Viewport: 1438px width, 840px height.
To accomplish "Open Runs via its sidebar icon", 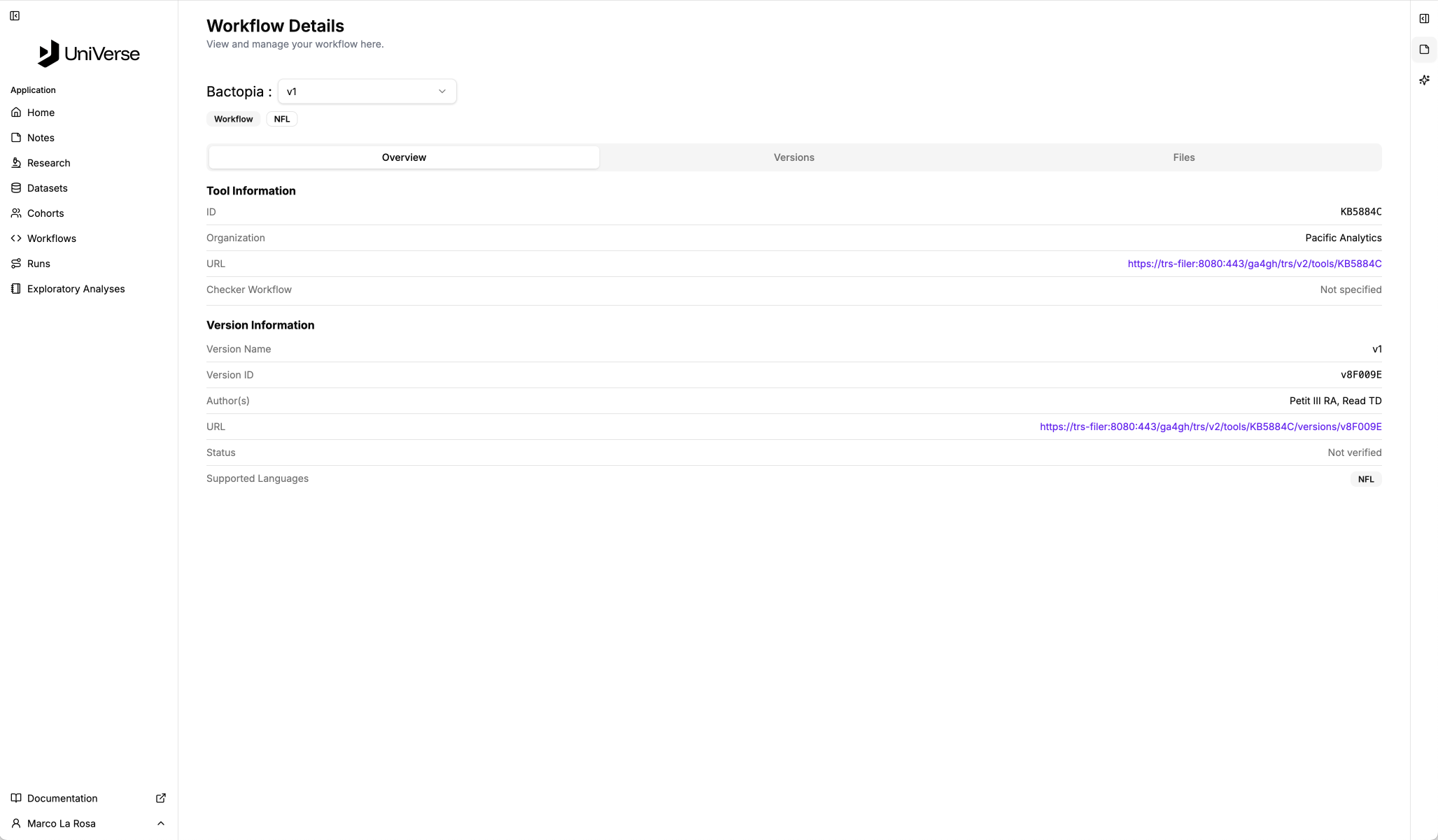I will (16, 264).
